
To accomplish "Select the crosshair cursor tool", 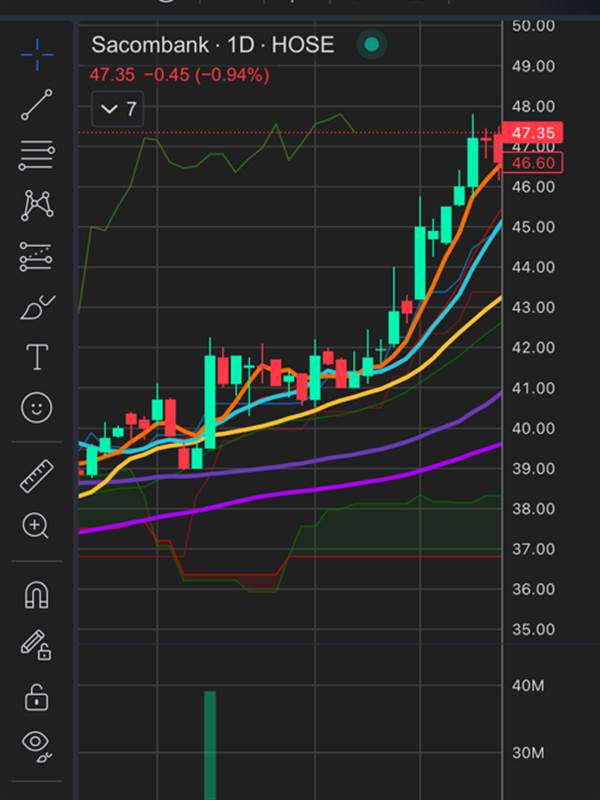I will 37,54.
